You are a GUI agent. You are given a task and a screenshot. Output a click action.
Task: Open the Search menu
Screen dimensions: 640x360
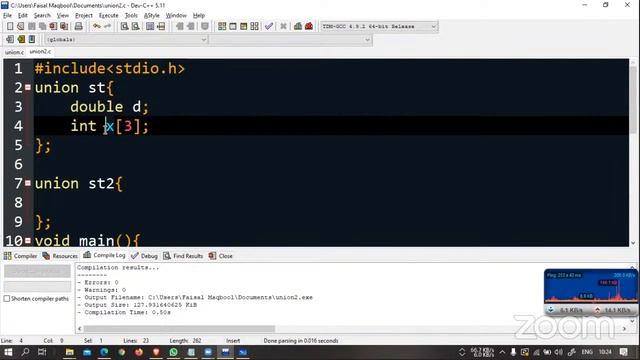[42, 16]
